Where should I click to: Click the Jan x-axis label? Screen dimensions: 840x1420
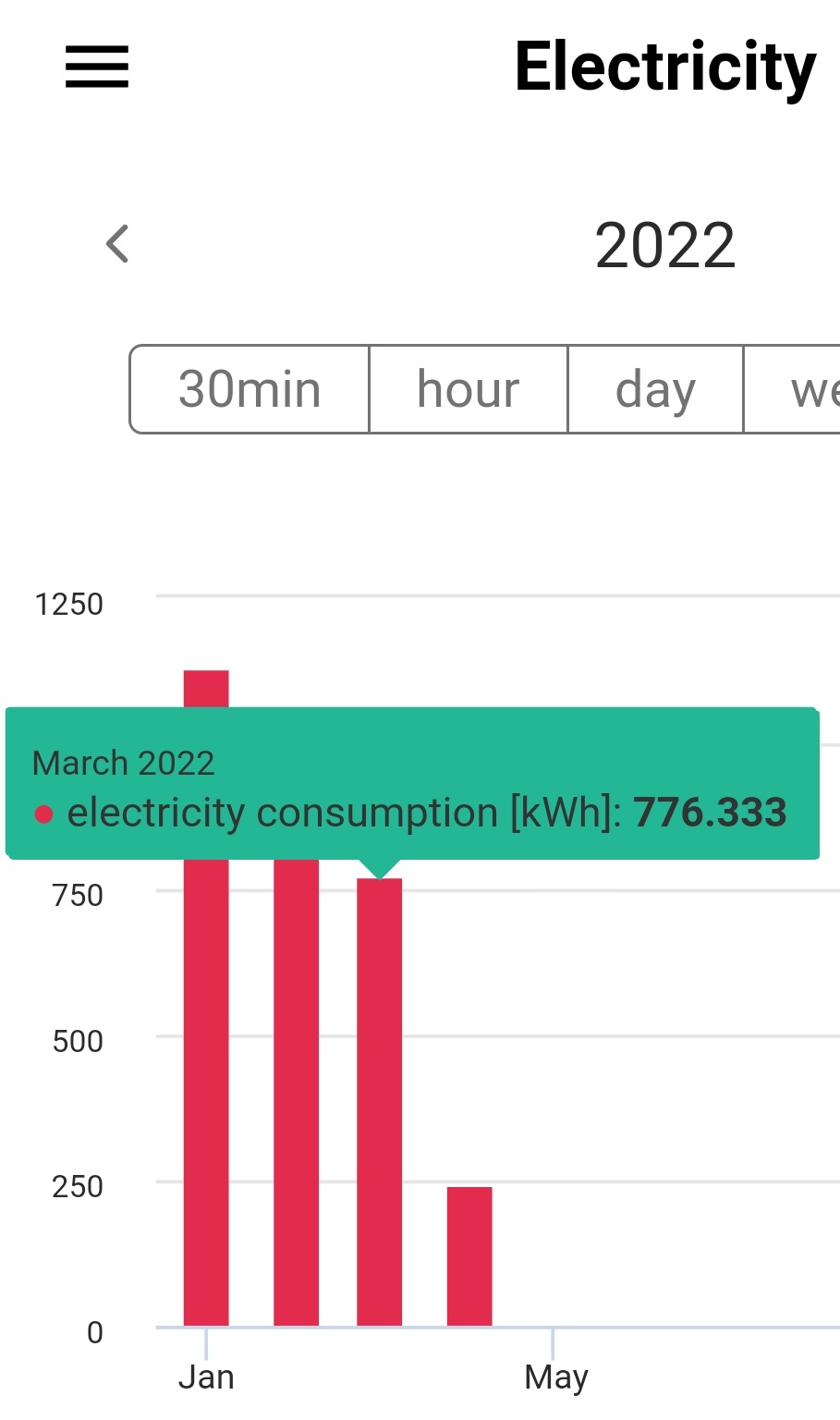coord(206,1377)
